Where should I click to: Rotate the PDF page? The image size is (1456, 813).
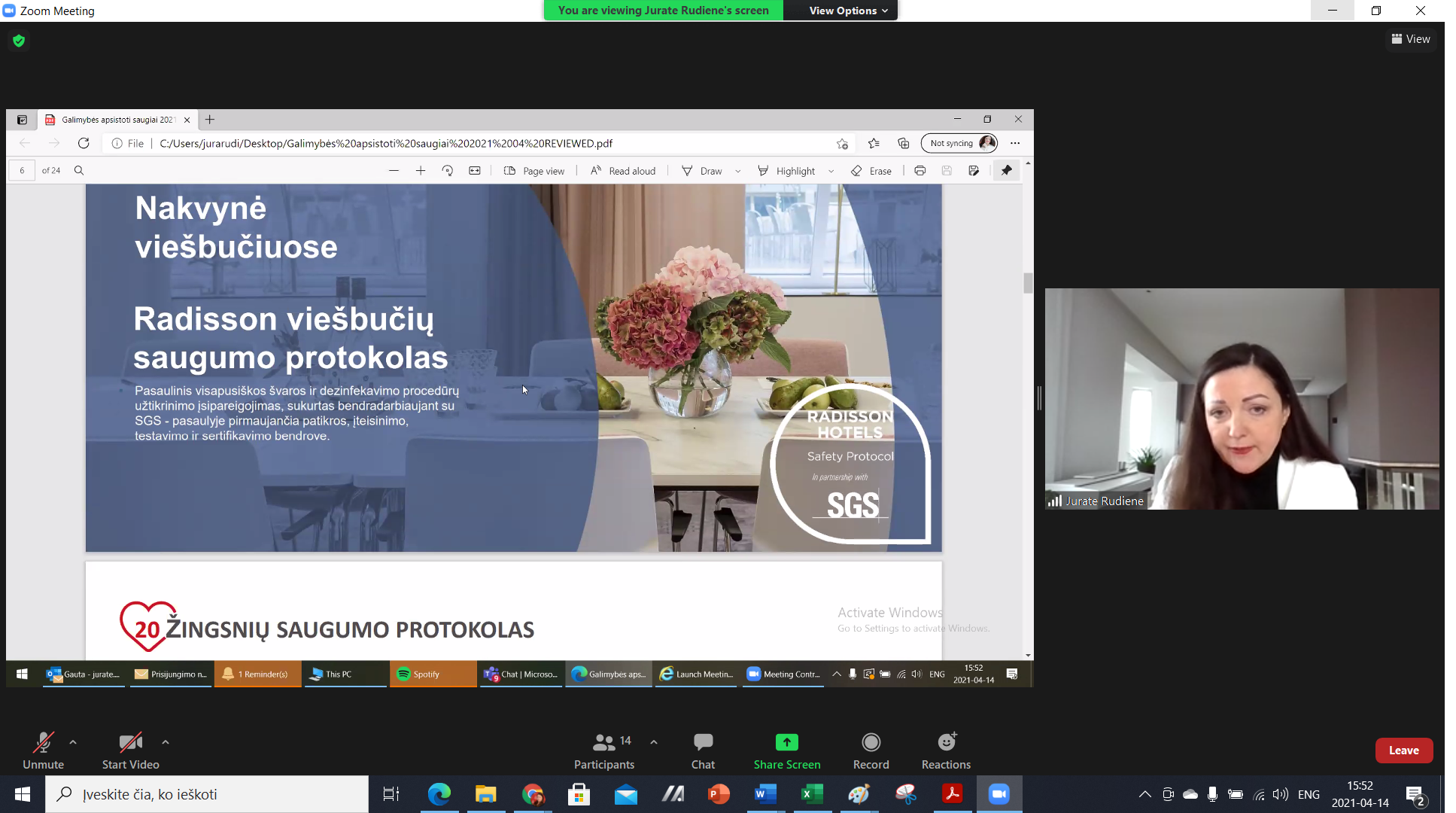[448, 171]
